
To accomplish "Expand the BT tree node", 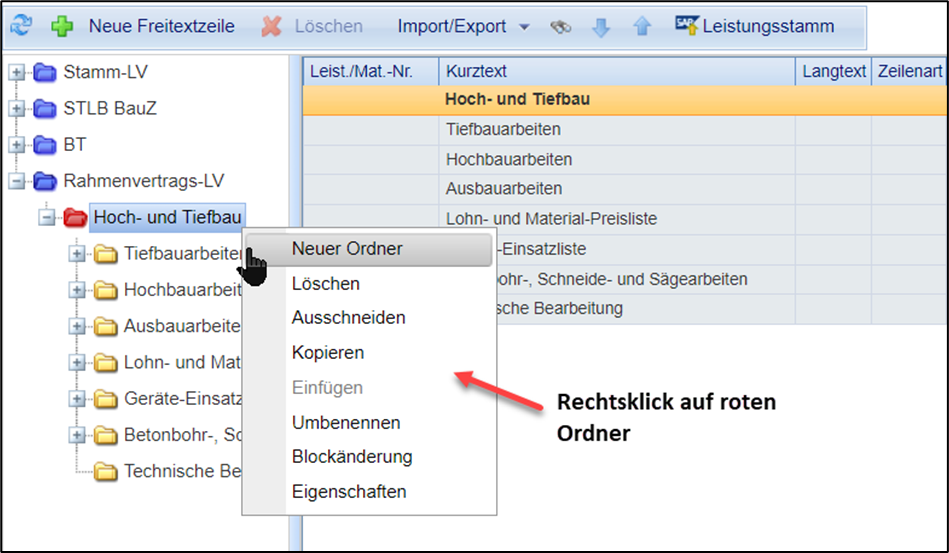I will pyautogui.click(x=16, y=145).
